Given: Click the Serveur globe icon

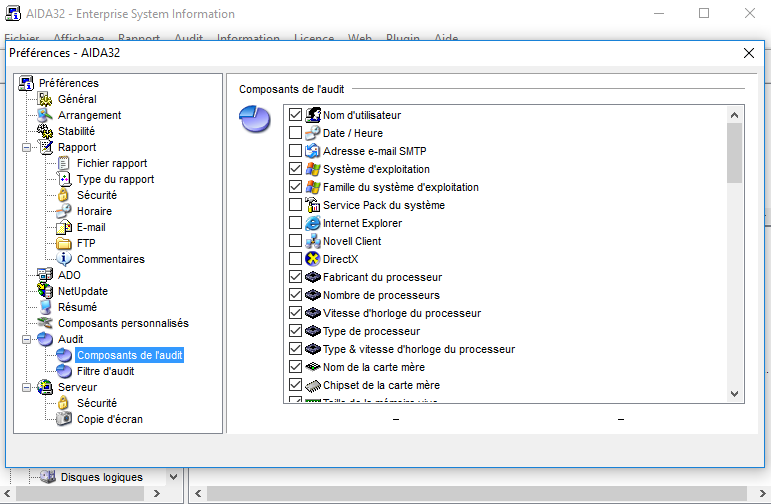Looking at the screenshot, I should (45, 387).
